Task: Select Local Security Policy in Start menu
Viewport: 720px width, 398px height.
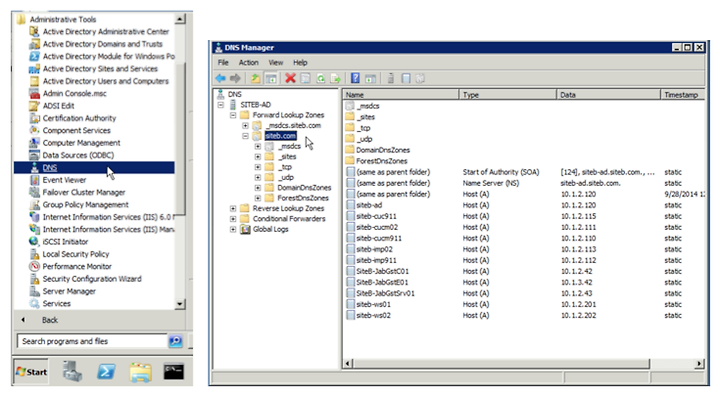Action: tap(76, 254)
